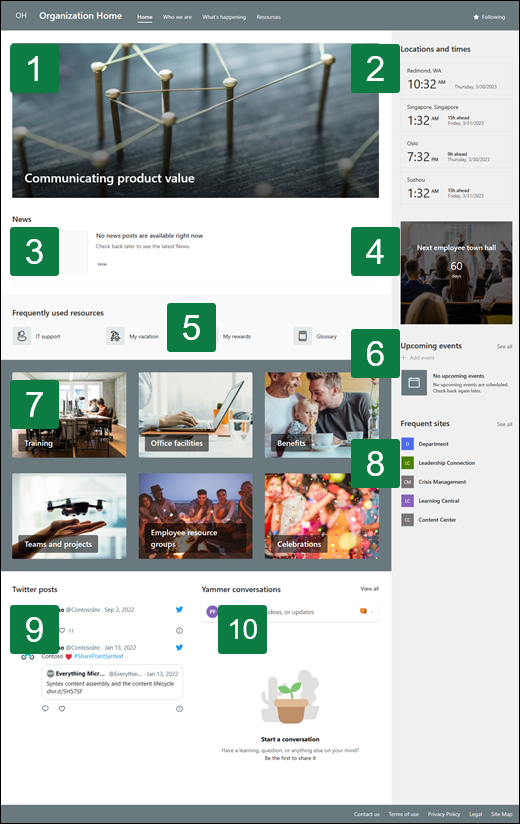Click info icon on Sep 2 tweet
520x824 pixels.
tap(179, 630)
